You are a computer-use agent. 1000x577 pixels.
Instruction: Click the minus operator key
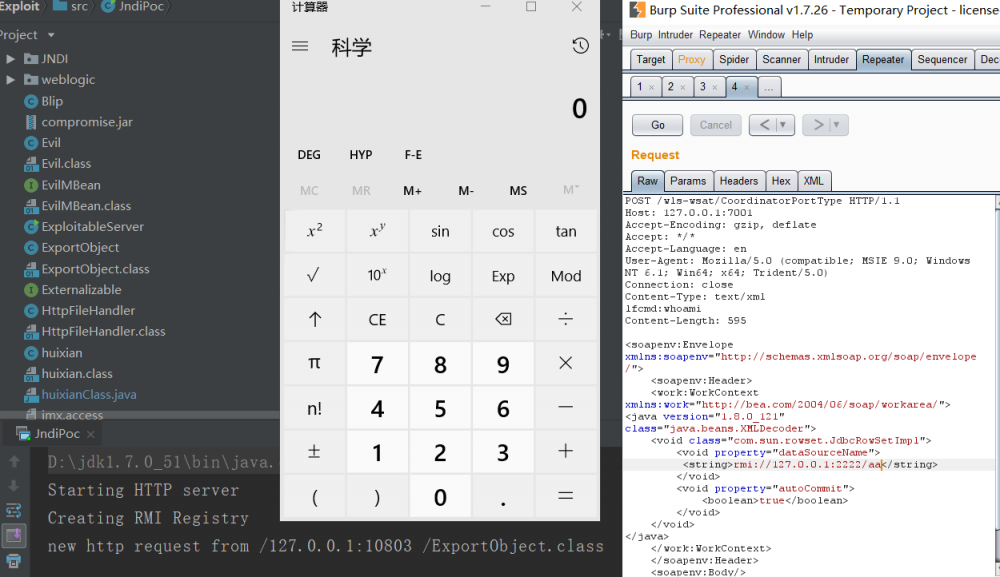(x=566, y=407)
